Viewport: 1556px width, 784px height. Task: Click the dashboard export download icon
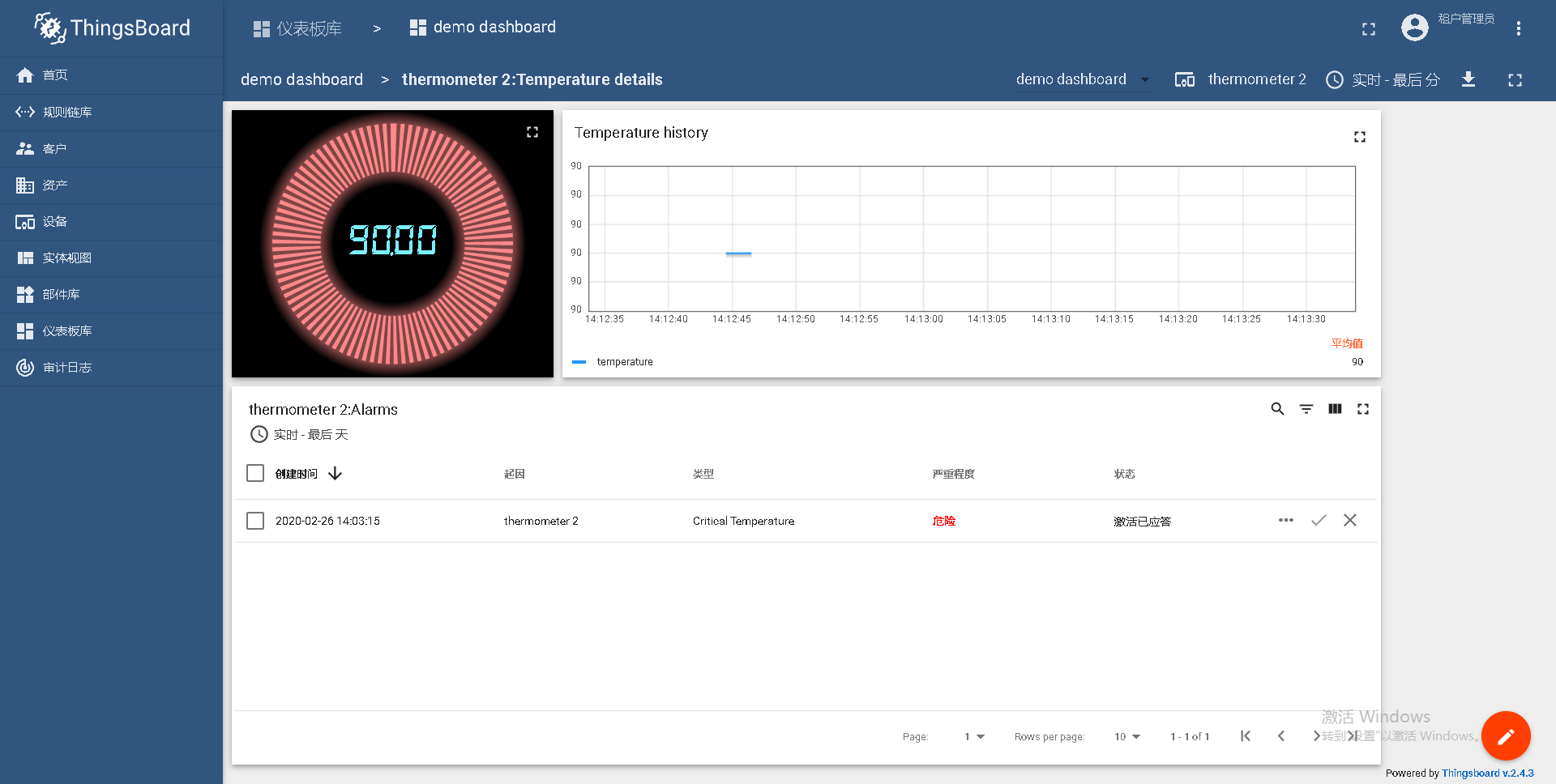[x=1468, y=79]
